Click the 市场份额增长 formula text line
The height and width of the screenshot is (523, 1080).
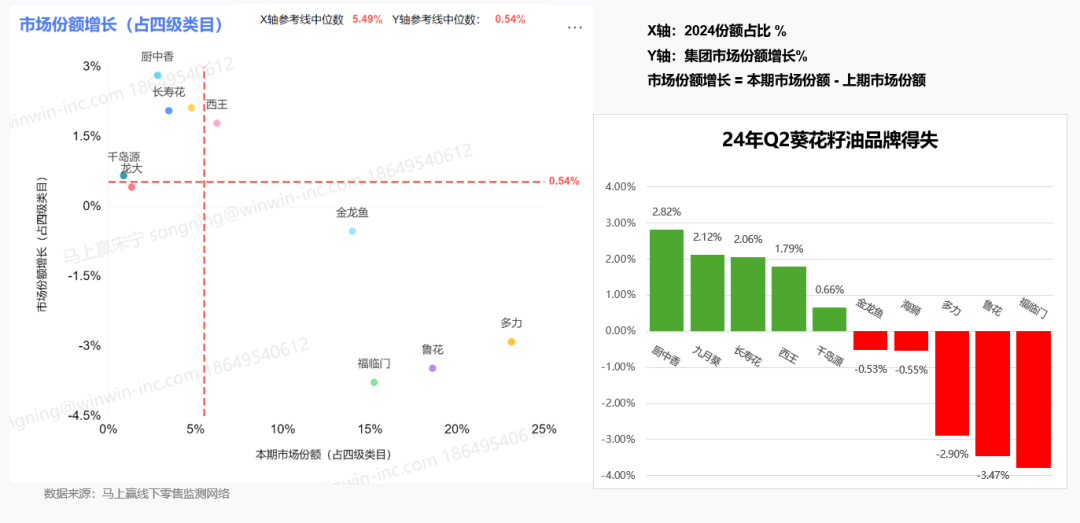(x=786, y=80)
